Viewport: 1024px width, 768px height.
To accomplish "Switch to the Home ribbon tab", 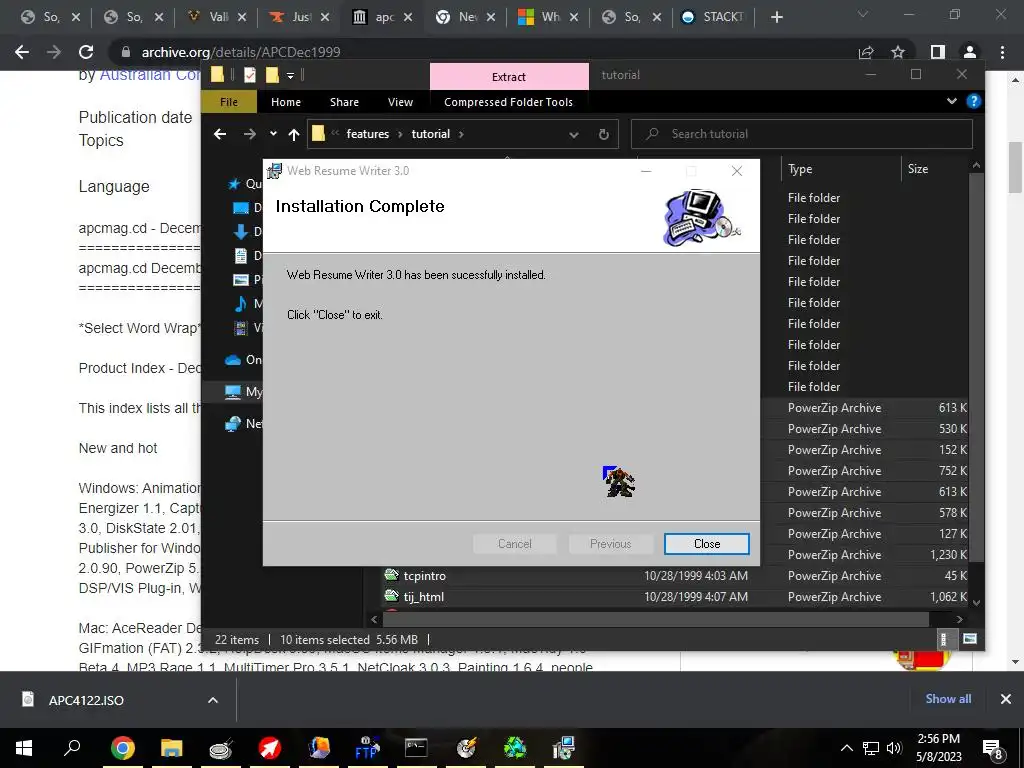I will [x=286, y=102].
